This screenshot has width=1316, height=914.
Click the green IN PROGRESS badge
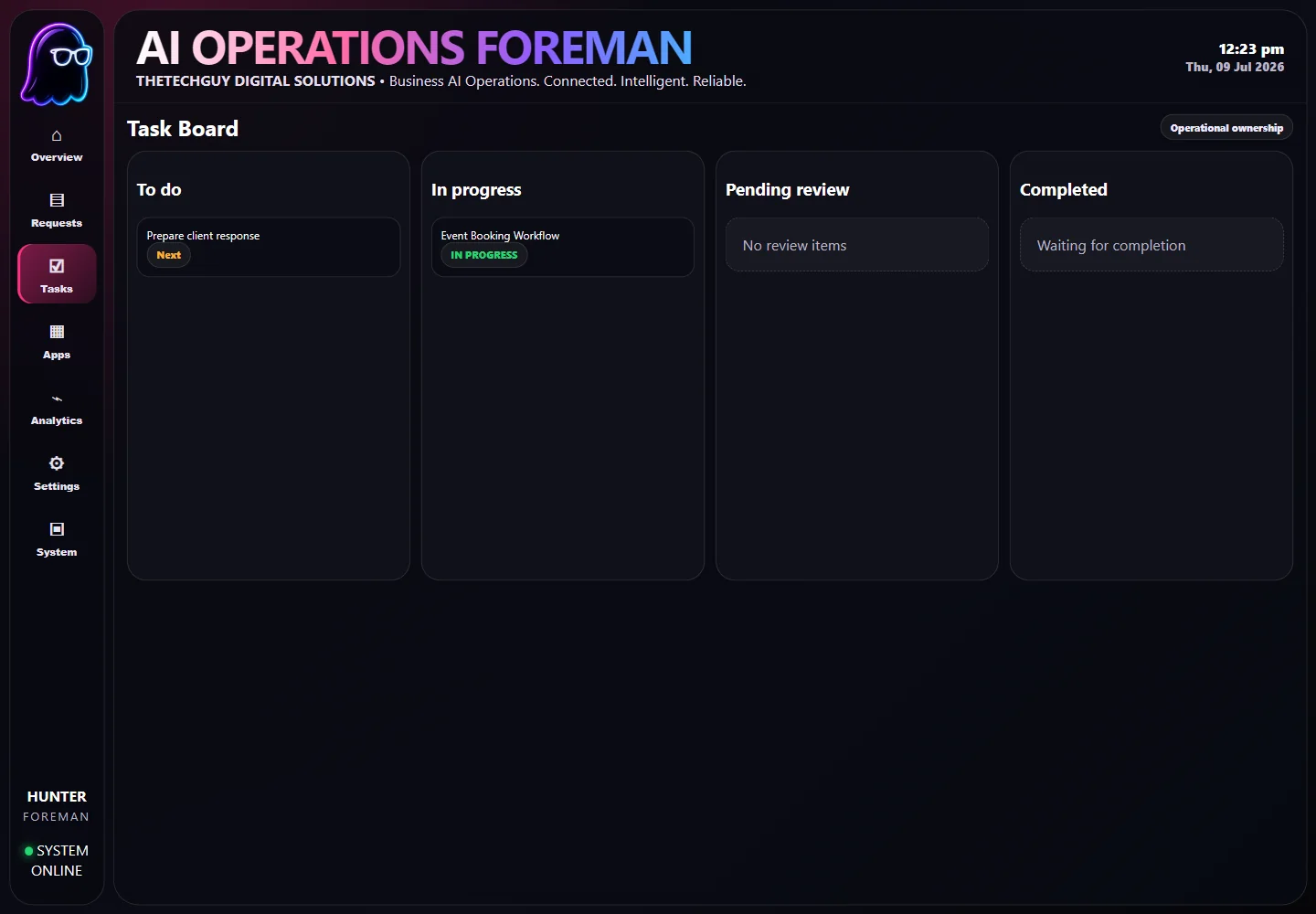click(484, 255)
